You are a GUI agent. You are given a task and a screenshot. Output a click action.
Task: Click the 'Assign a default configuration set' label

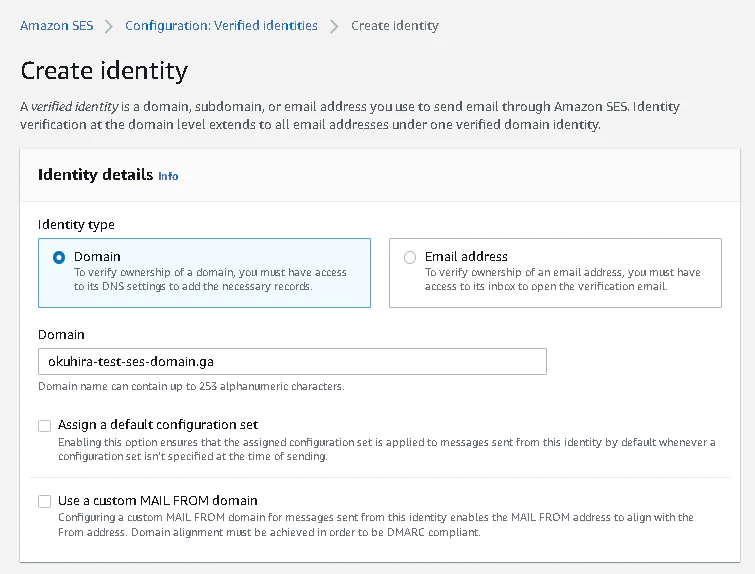[x=158, y=425]
